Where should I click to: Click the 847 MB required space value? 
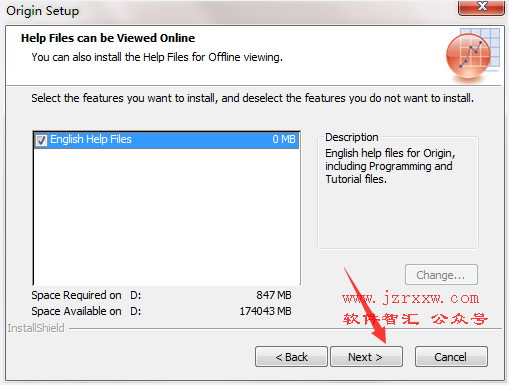(274, 295)
